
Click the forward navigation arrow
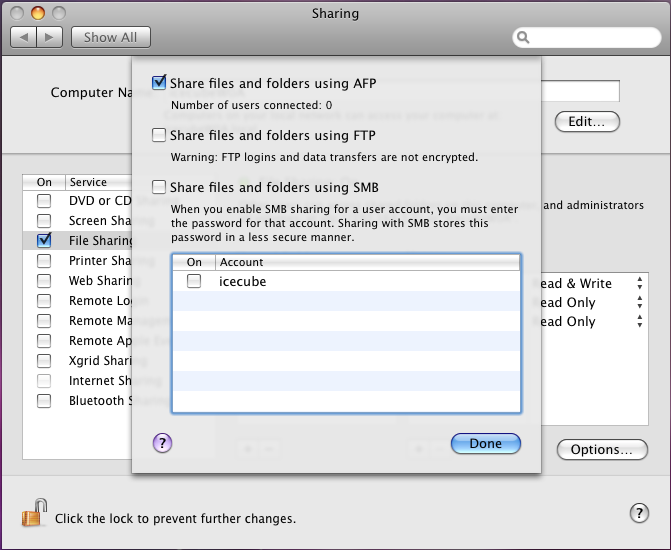[x=50, y=37]
